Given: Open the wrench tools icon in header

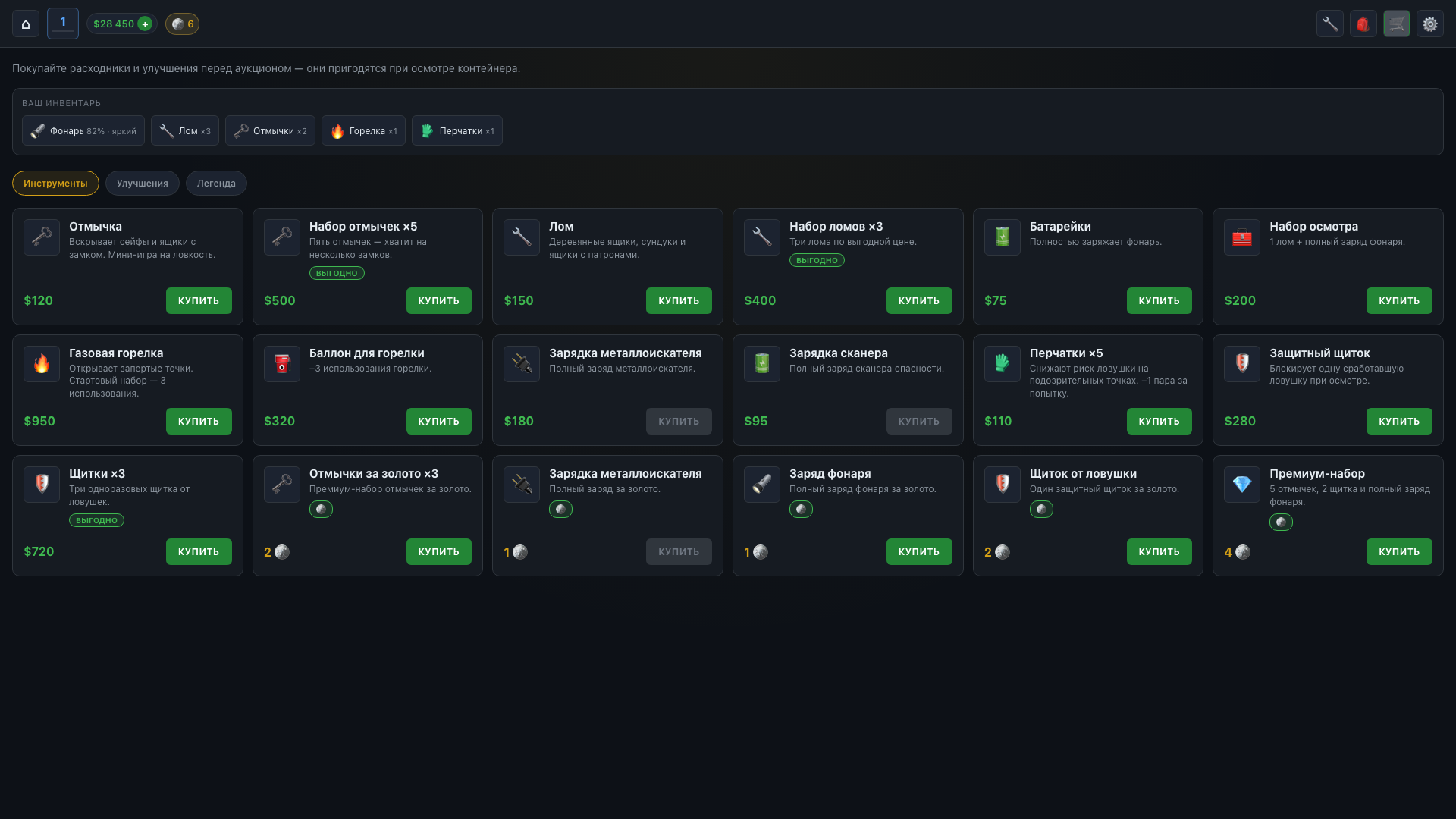Looking at the screenshot, I should pyautogui.click(x=1330, y=24).
